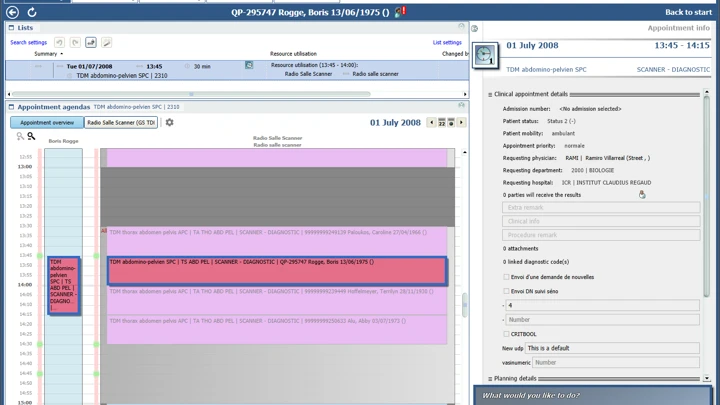This screenshot has height=405, width=720.
Task: Check the Envoi DN suivi séno box
Action: [506, 291]
